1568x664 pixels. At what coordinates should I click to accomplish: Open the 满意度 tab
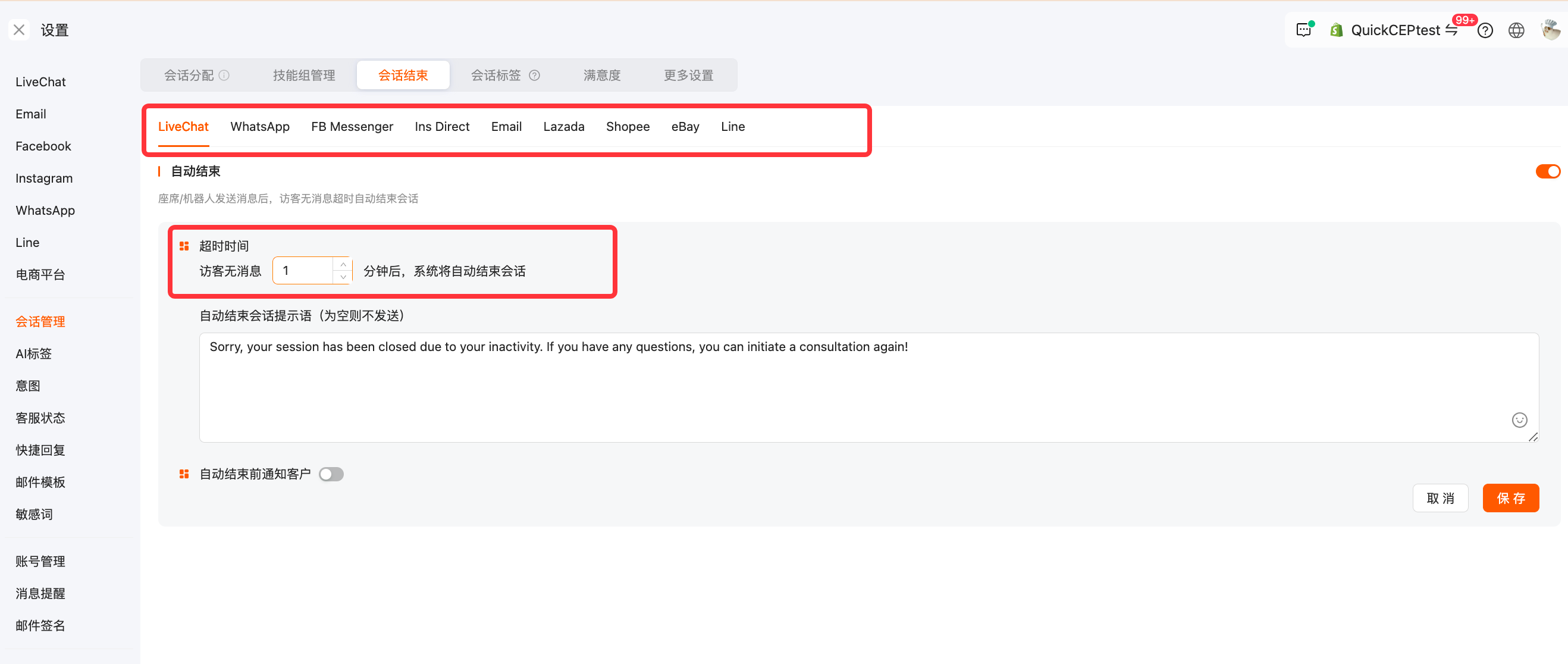pyautogui.click(x=601, y=75)
